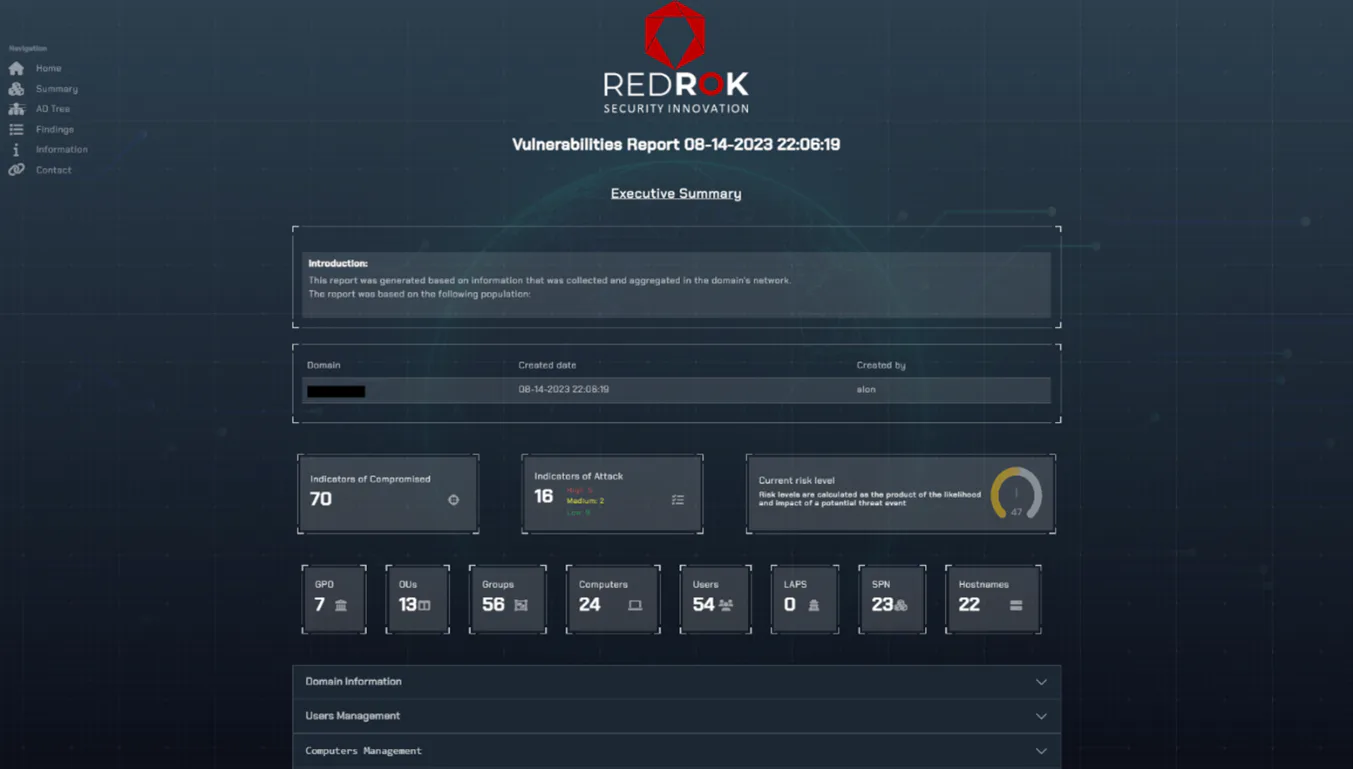Click the Computers laptop icon

pyautogui.click(x=635, y=605)
